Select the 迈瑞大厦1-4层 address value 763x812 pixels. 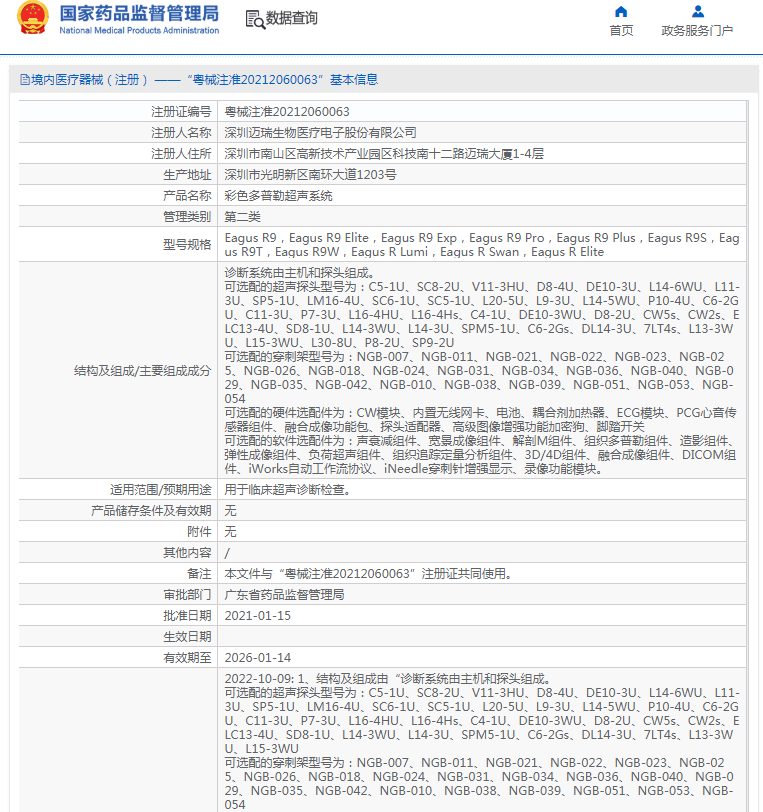pos(384,154)
